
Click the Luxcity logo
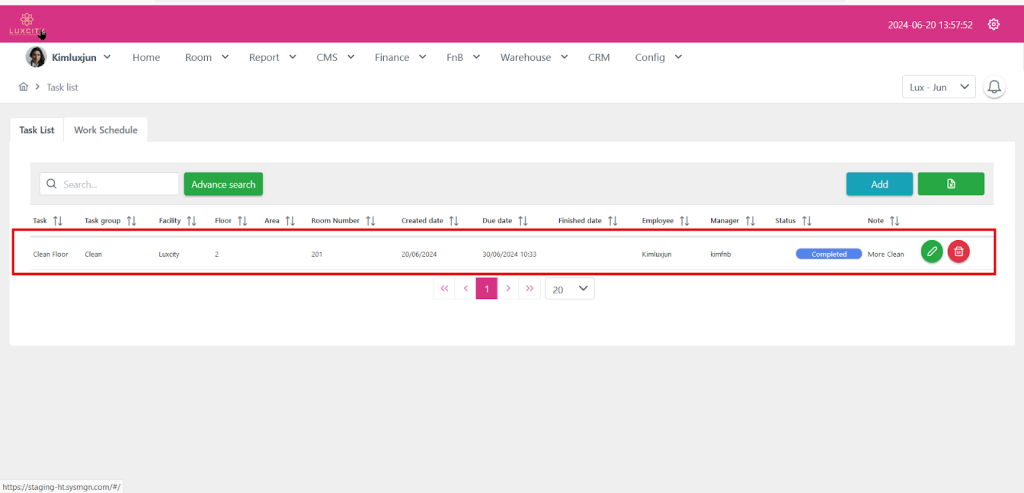point(27,24)
